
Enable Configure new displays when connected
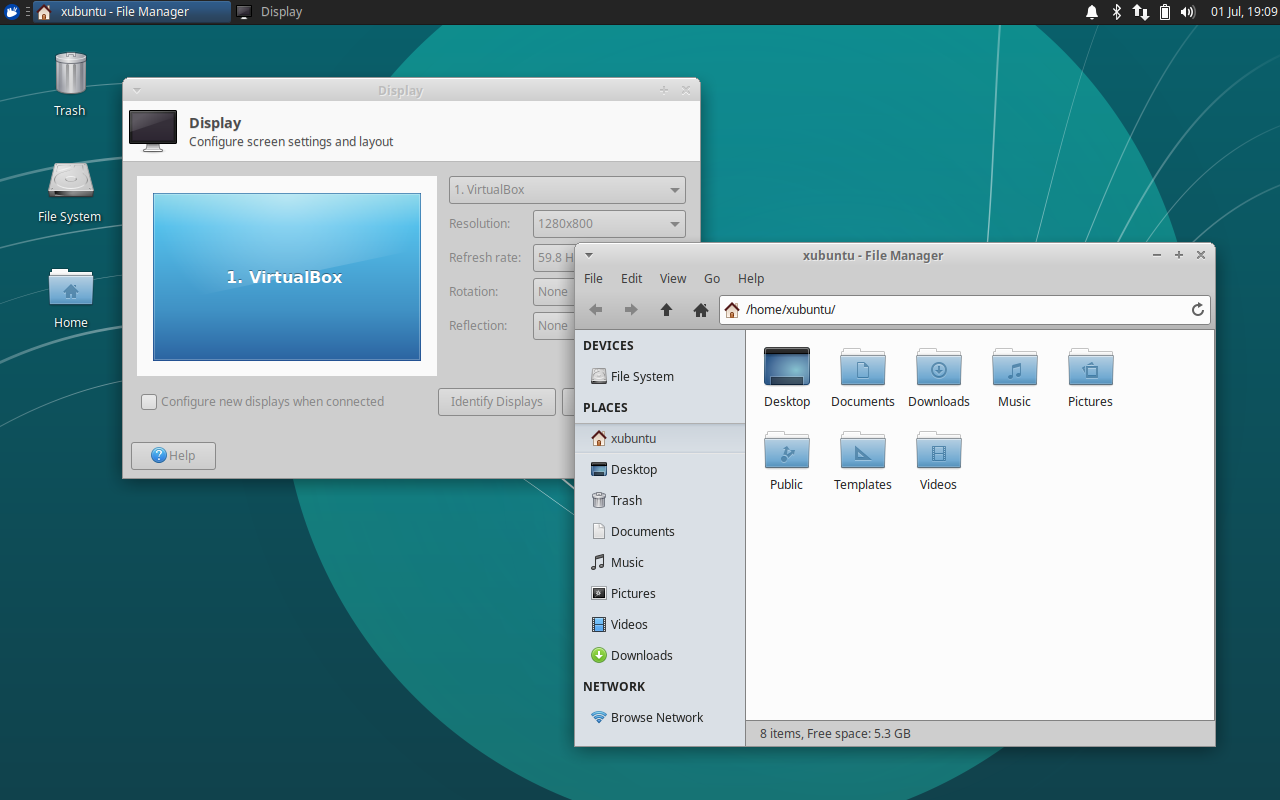148,401
